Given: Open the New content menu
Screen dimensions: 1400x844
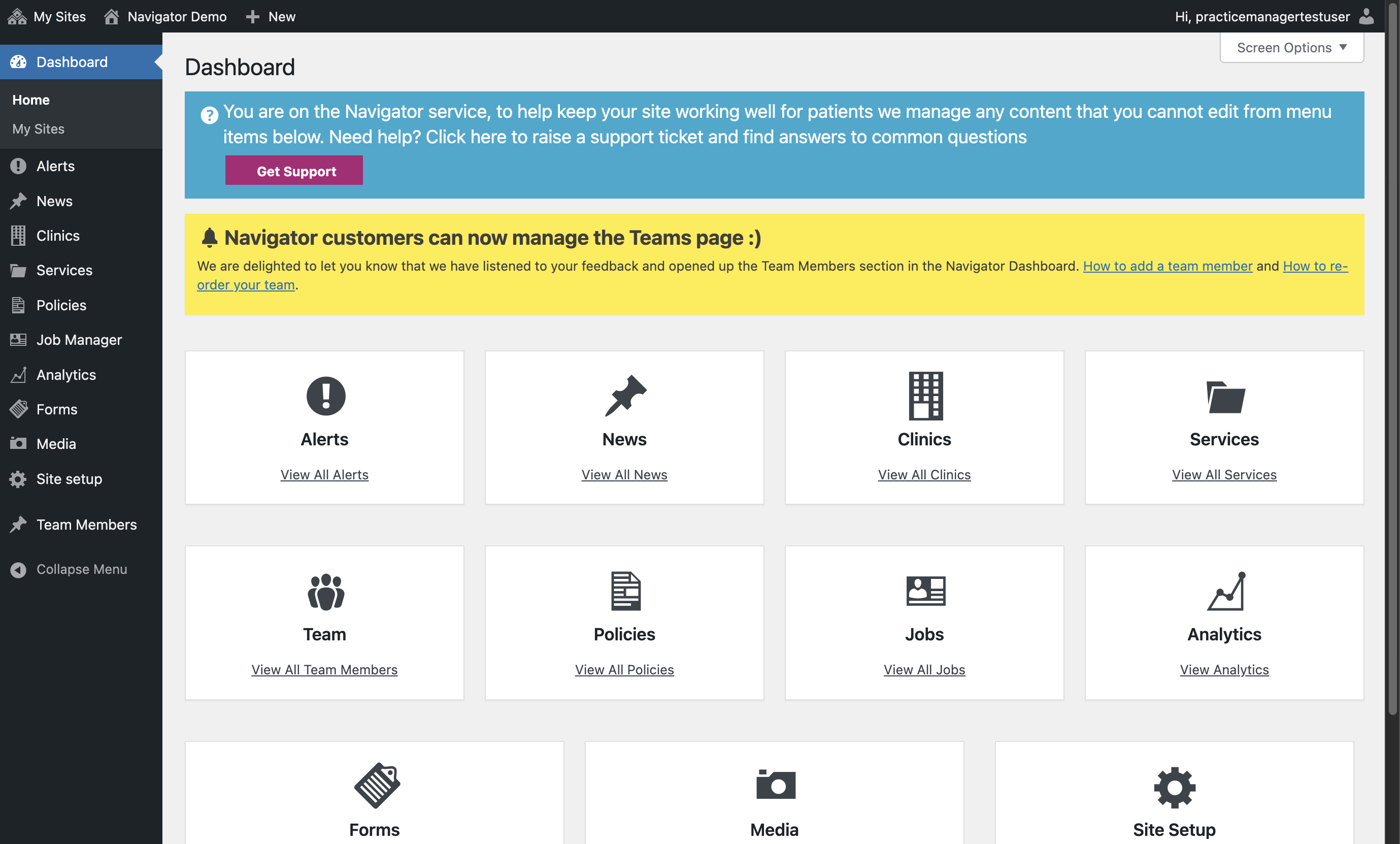Looking at the screenshot, I should coord(271,16).
